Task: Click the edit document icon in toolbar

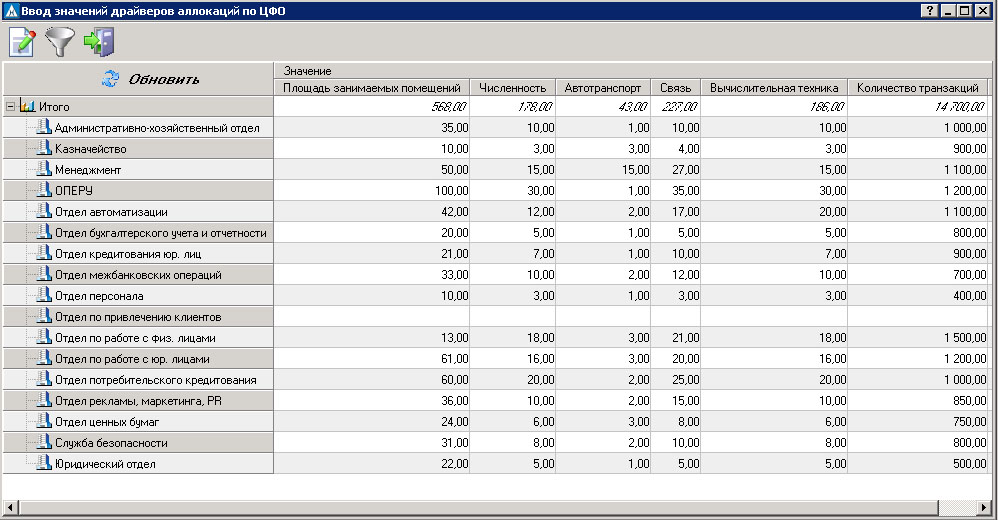Action: (21, 42)
